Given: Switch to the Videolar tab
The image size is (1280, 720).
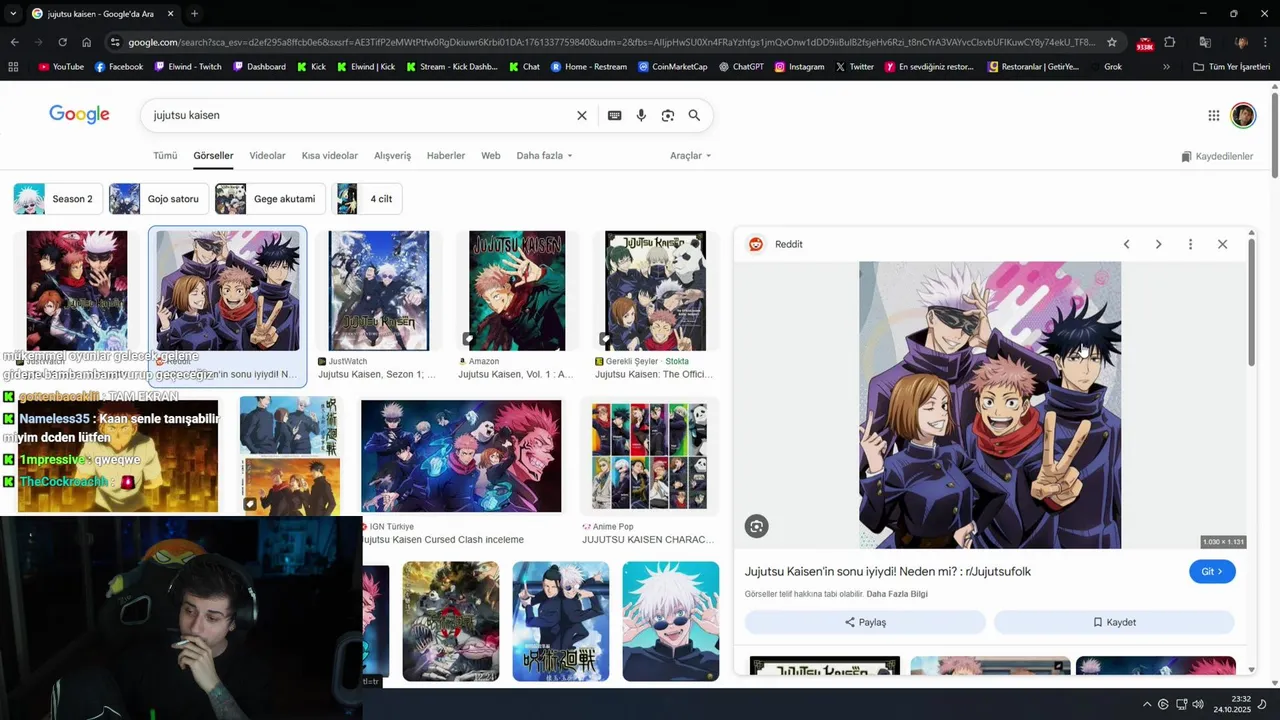Looking at the screenshot, I should 267,156.
